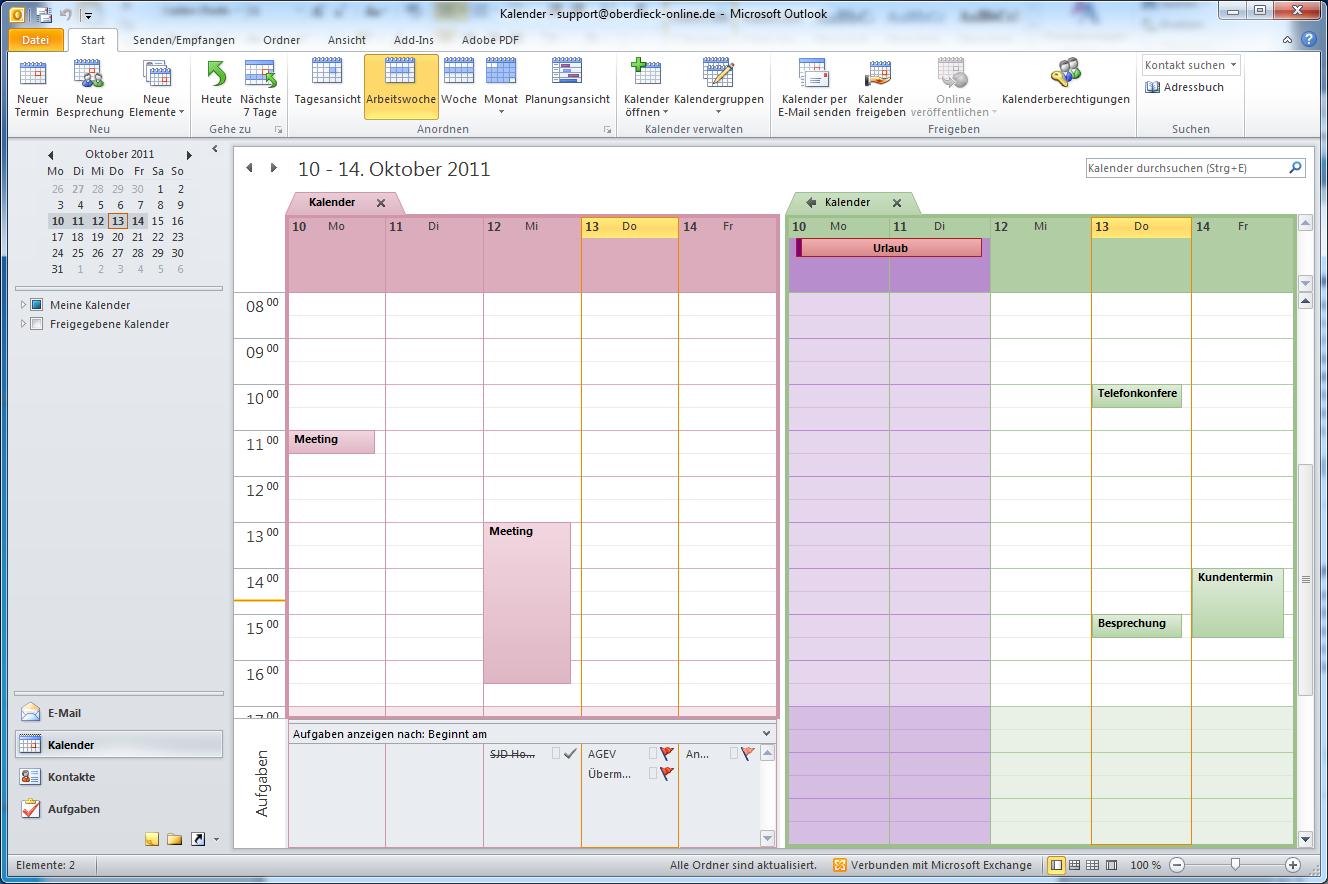This screenshot has height=884, width=1328.
Task: Go to next week arrow beside date heading
Action: pyautogui.click(x=273, y=168)
